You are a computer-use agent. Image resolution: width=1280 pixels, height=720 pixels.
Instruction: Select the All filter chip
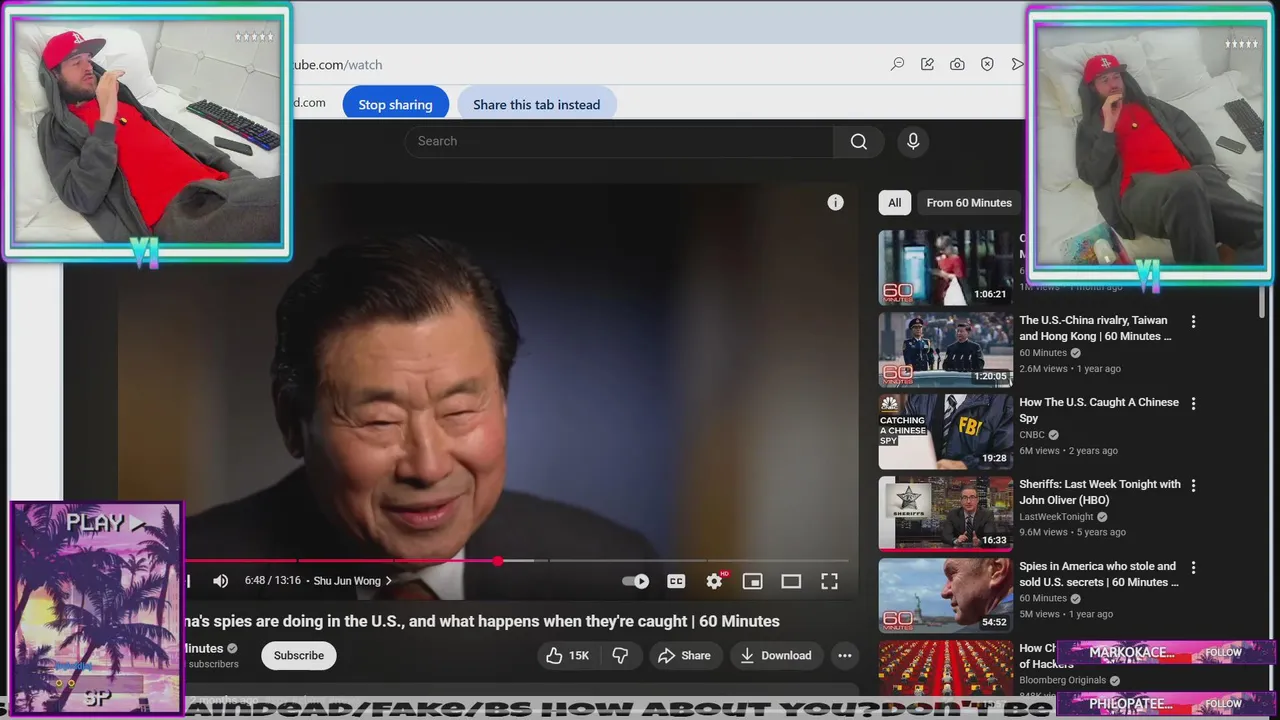[895, 202]
